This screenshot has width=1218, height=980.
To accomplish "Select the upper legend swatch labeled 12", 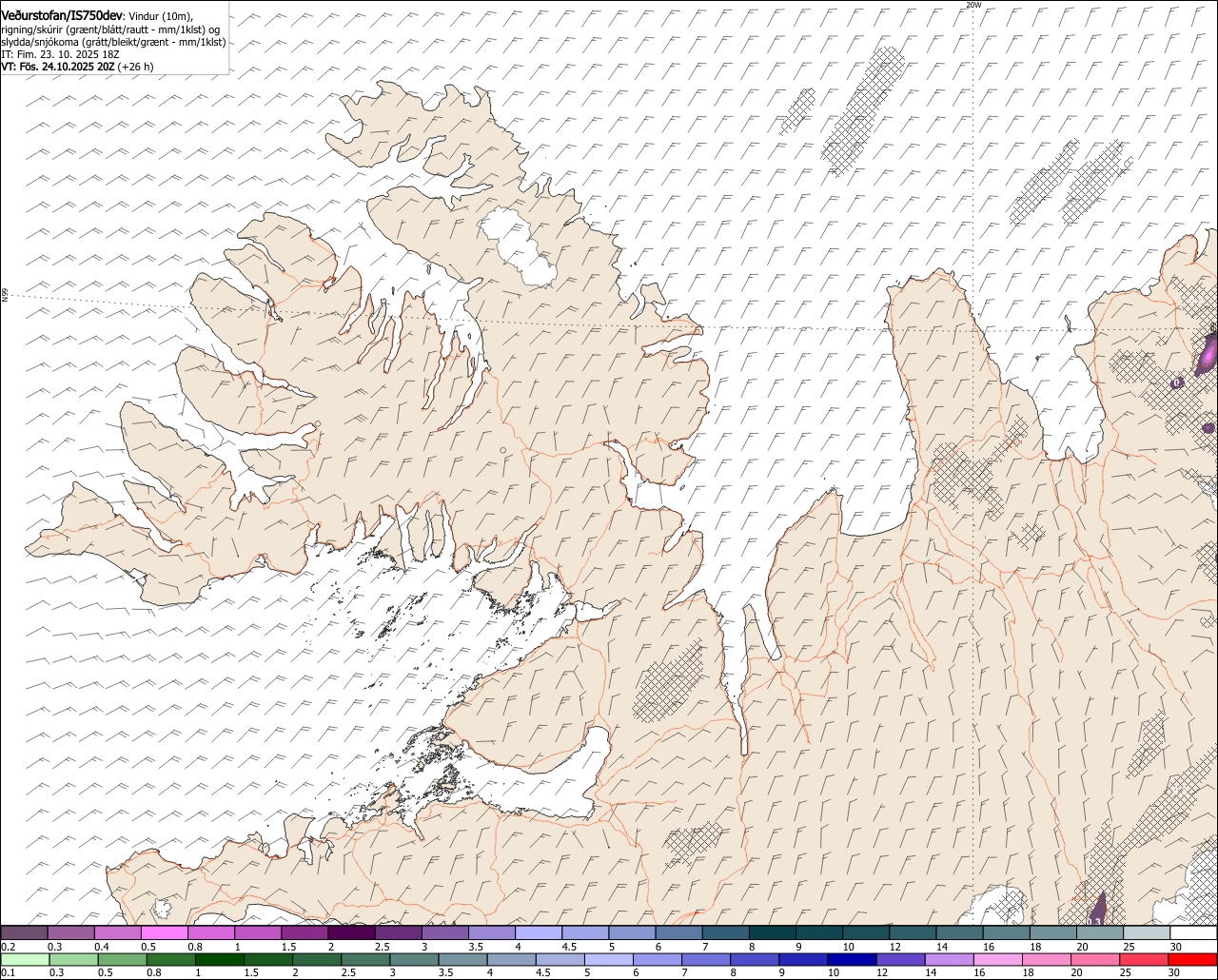I will [913, 932].
